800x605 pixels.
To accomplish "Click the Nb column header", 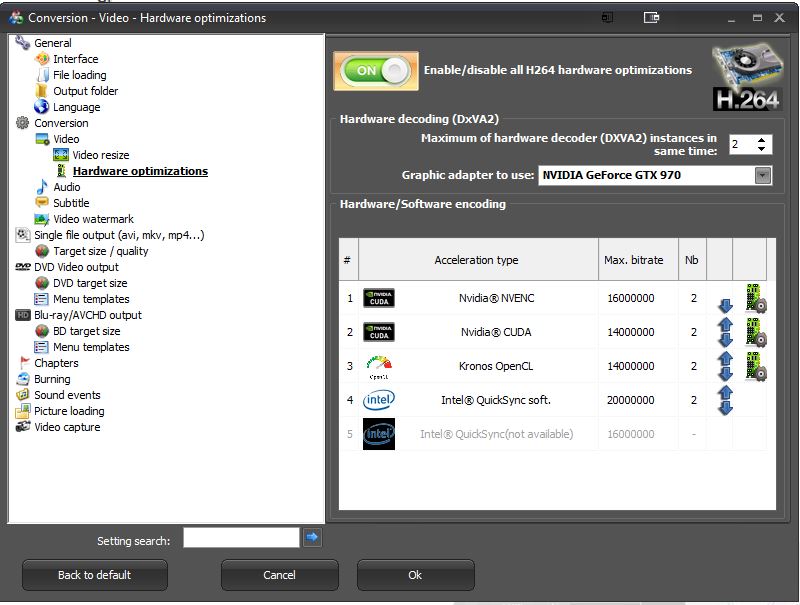I will 692,260.
